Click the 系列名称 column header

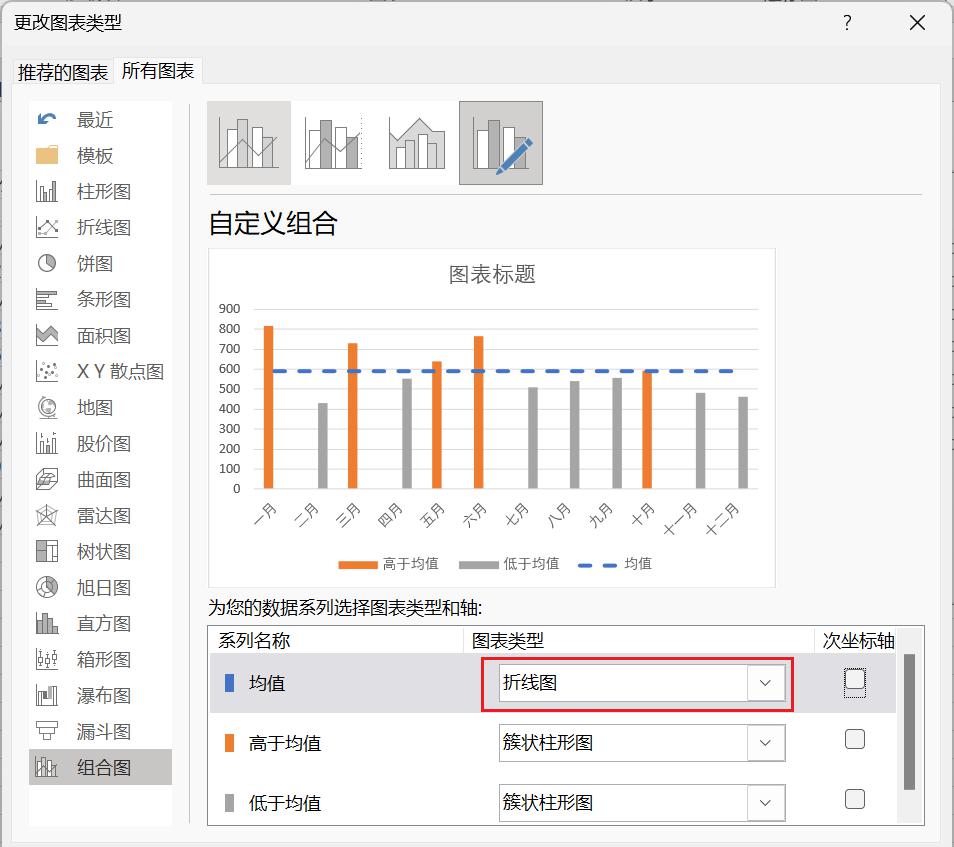tap(254, 640)
